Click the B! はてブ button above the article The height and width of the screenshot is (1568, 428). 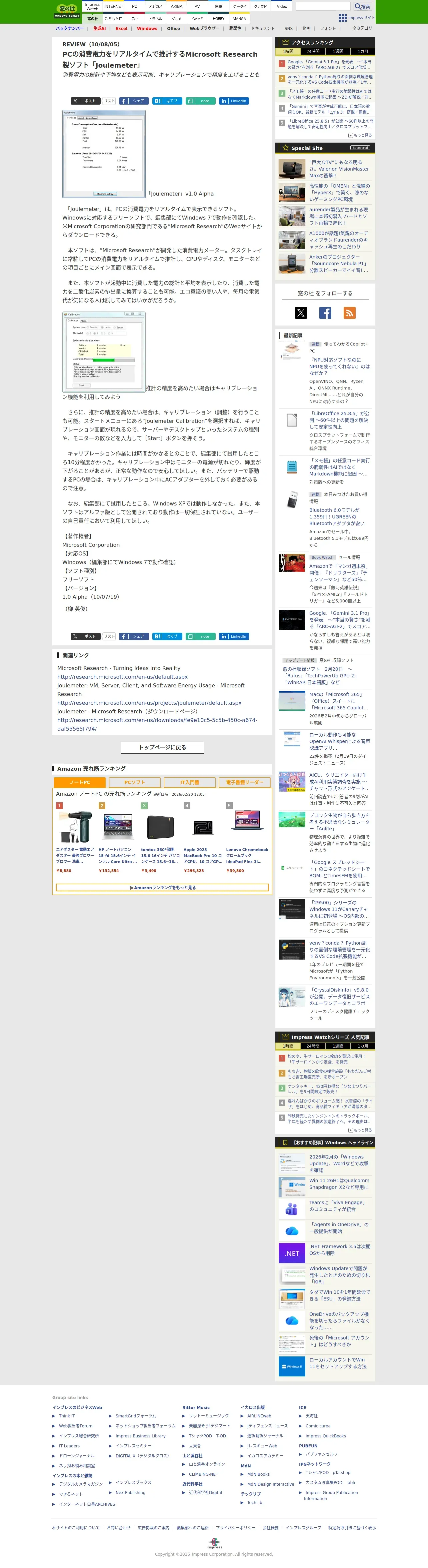pos(167,101)
